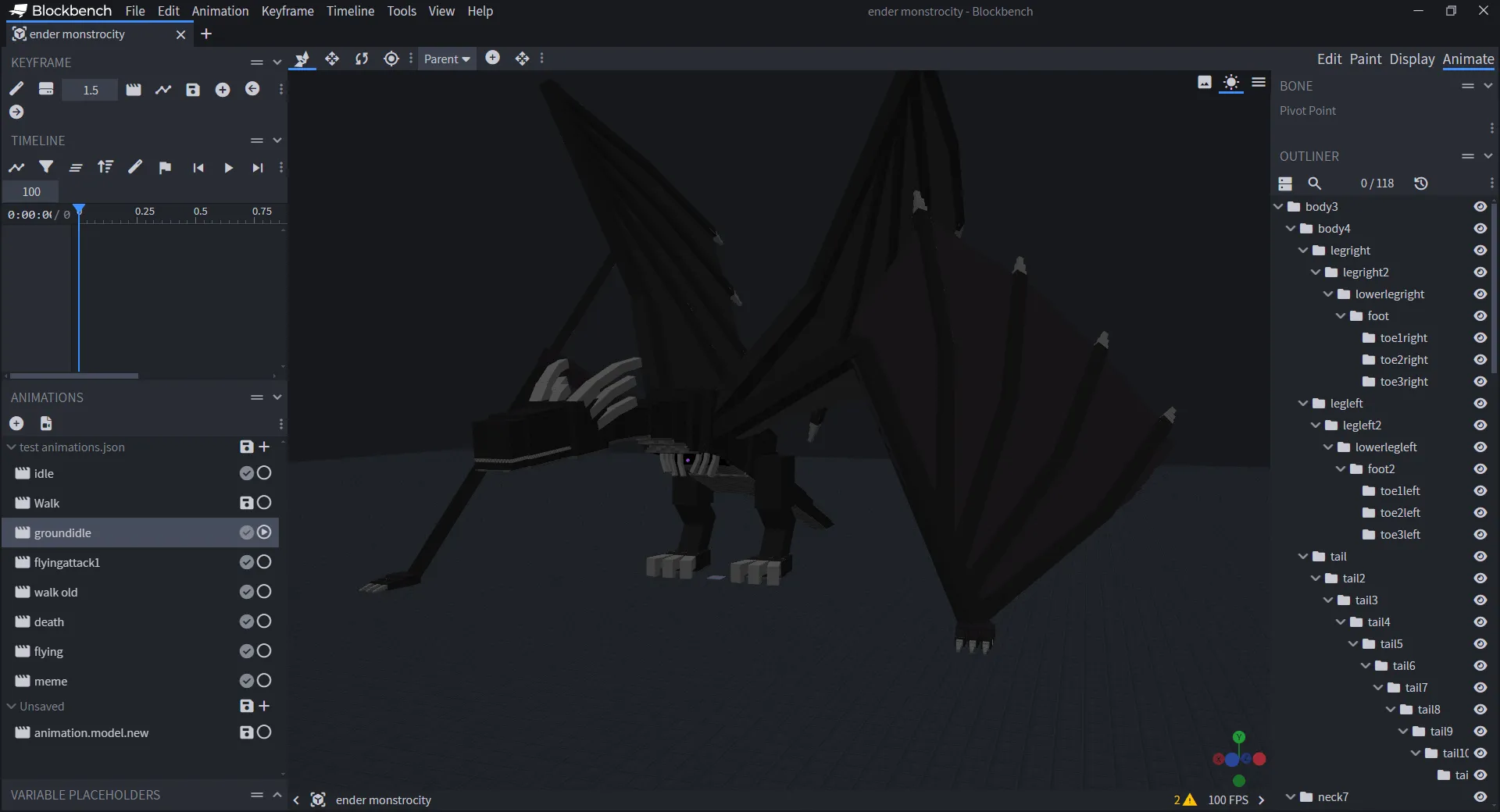Hide the legleft group
Viewport: 1500px width, 812px height.
coord(1480,404)
